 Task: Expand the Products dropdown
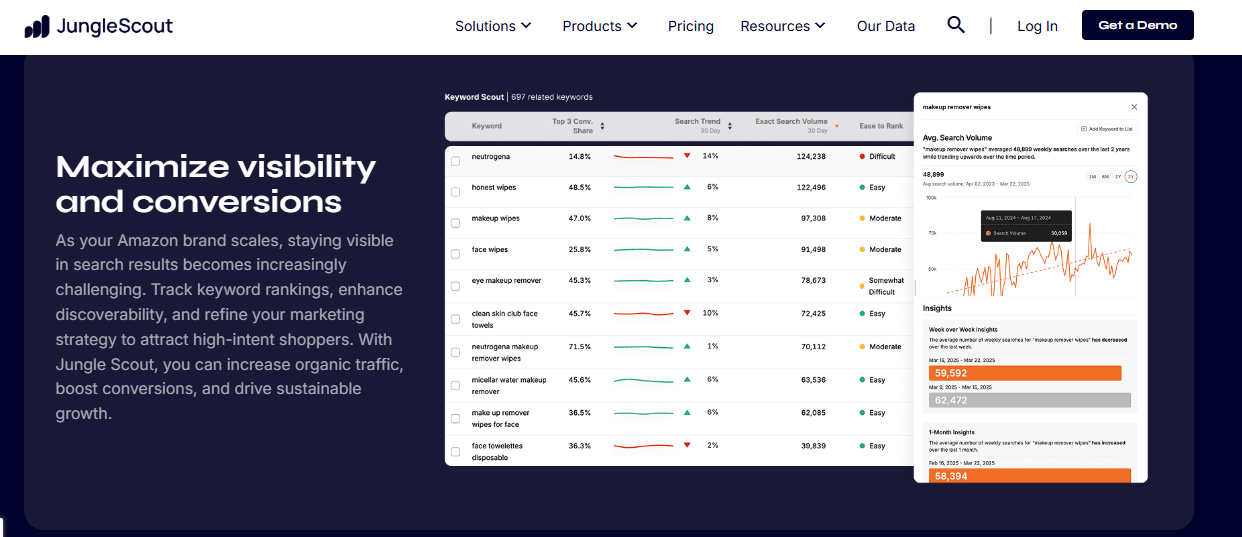[600, 26]
